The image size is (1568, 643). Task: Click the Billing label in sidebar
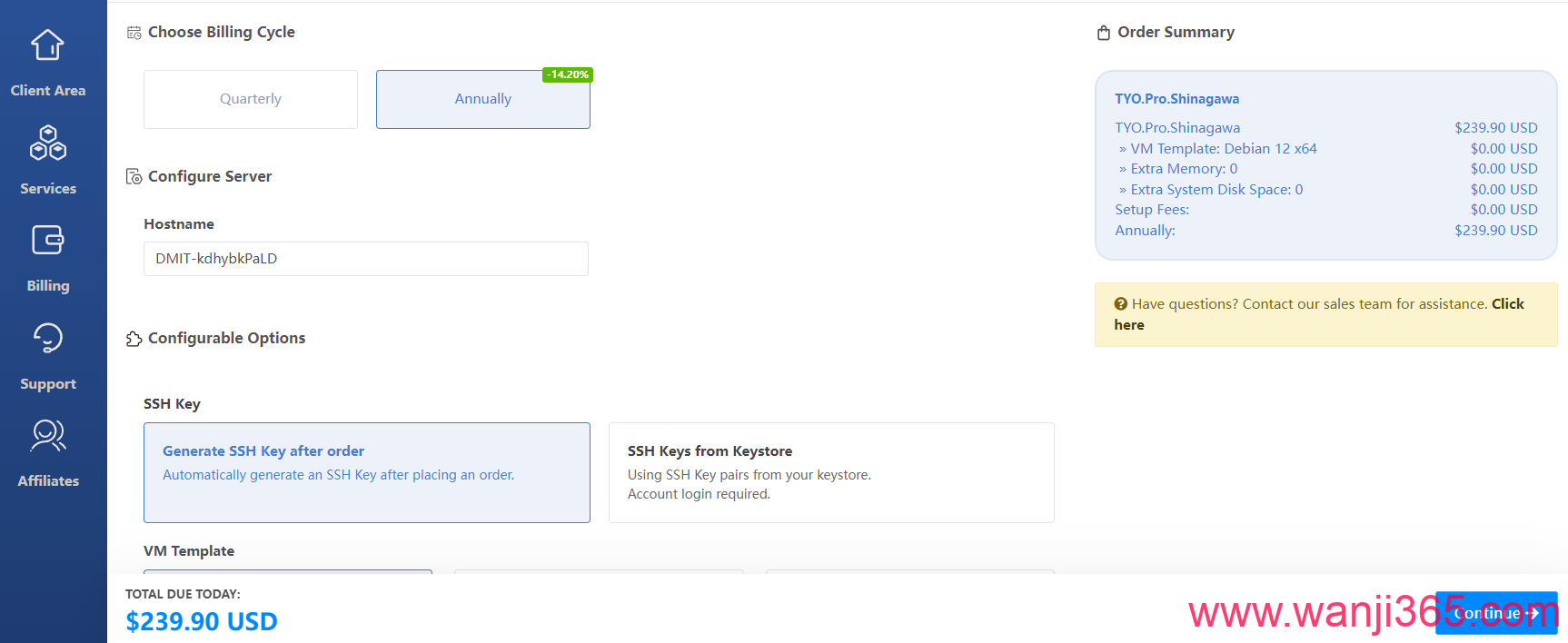pos(48,286)
